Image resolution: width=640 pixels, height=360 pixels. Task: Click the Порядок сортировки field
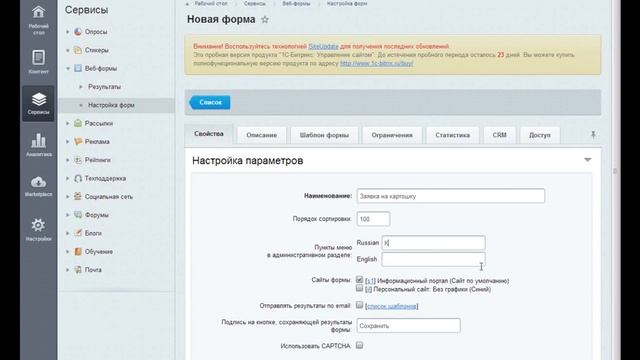coord(373,219)
